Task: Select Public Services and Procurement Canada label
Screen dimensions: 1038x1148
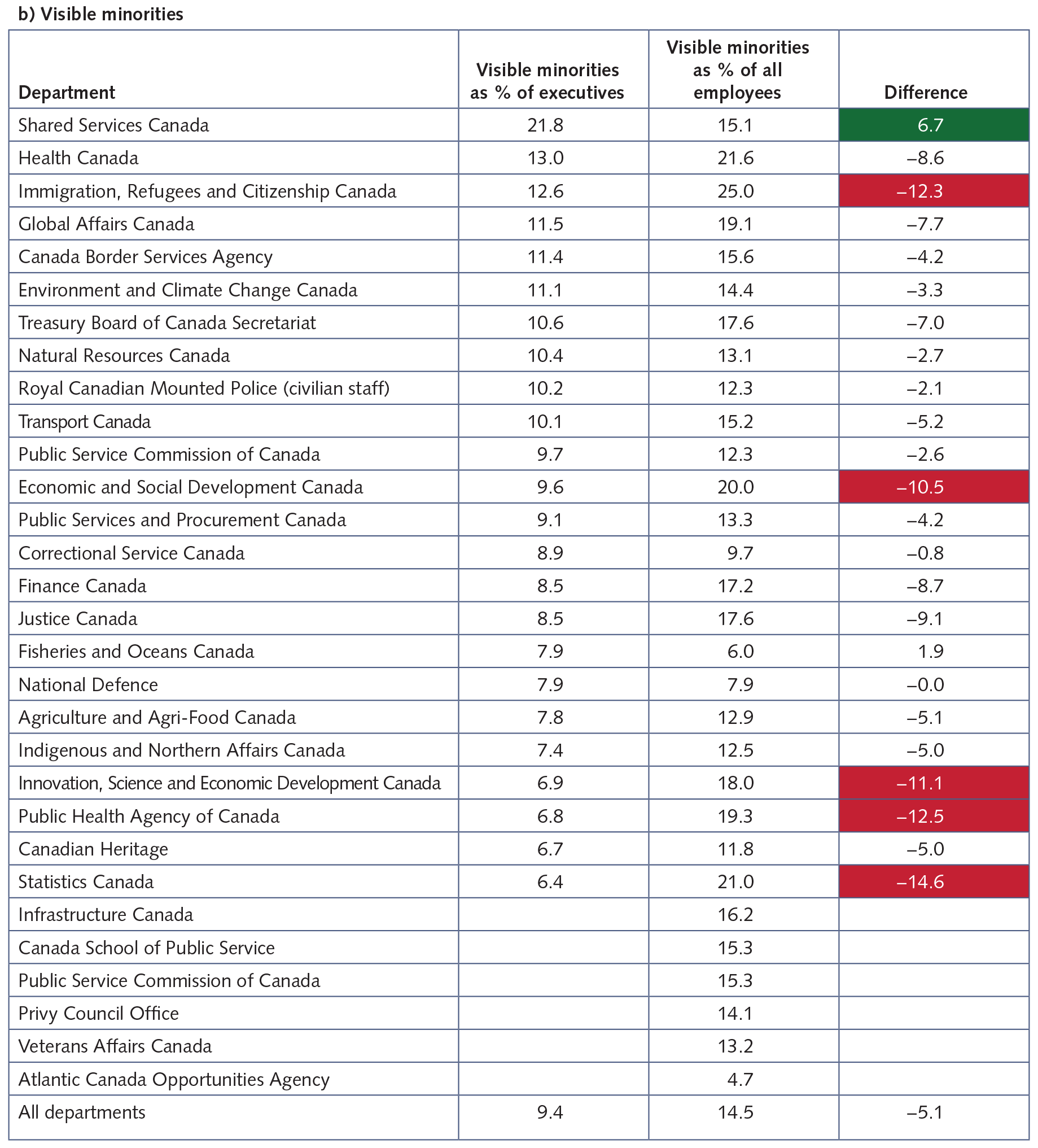Action: (x=182, y=520)
